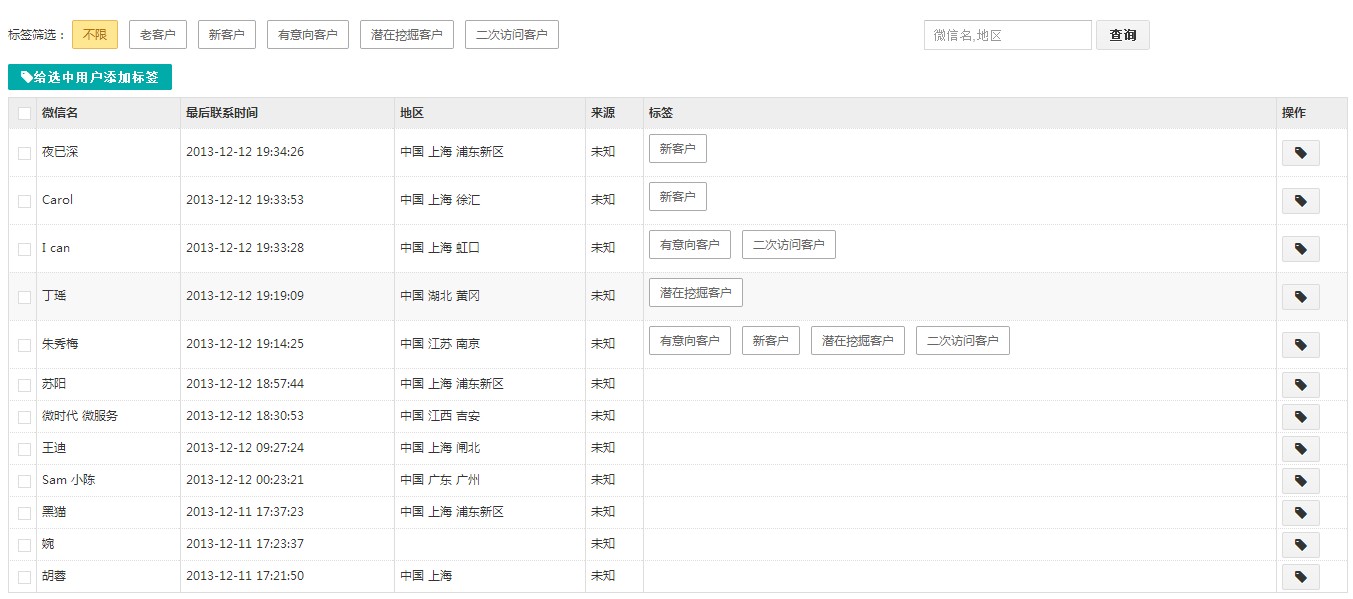Image resolution: width=1353 pixels, height=599 pixels.
Task: Click the tag icon in 丁瑶's row
Action: click(1300, 297)
